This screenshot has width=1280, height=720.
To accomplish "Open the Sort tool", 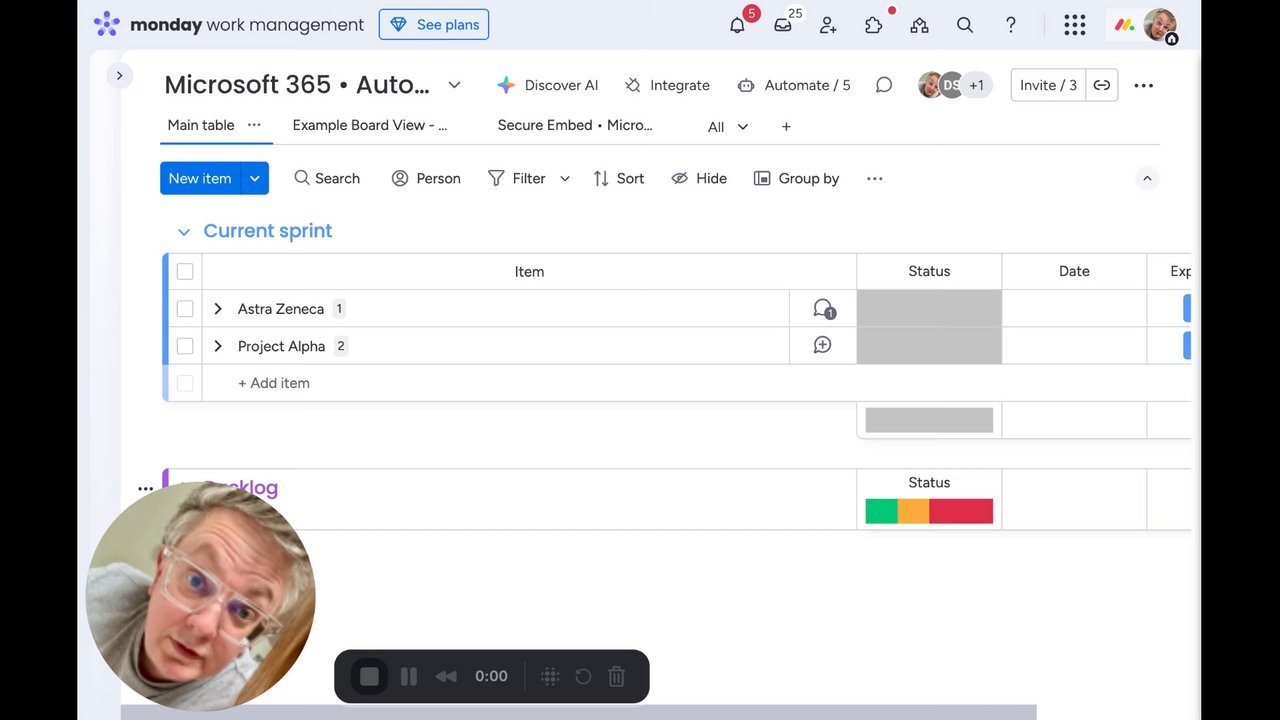I will click(x=619, y=178).
